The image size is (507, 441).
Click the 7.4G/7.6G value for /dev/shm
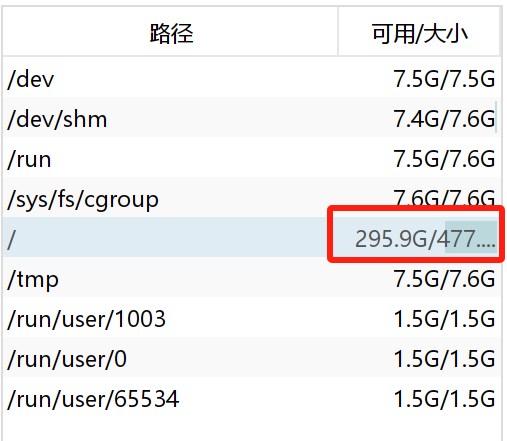[444, 119]
